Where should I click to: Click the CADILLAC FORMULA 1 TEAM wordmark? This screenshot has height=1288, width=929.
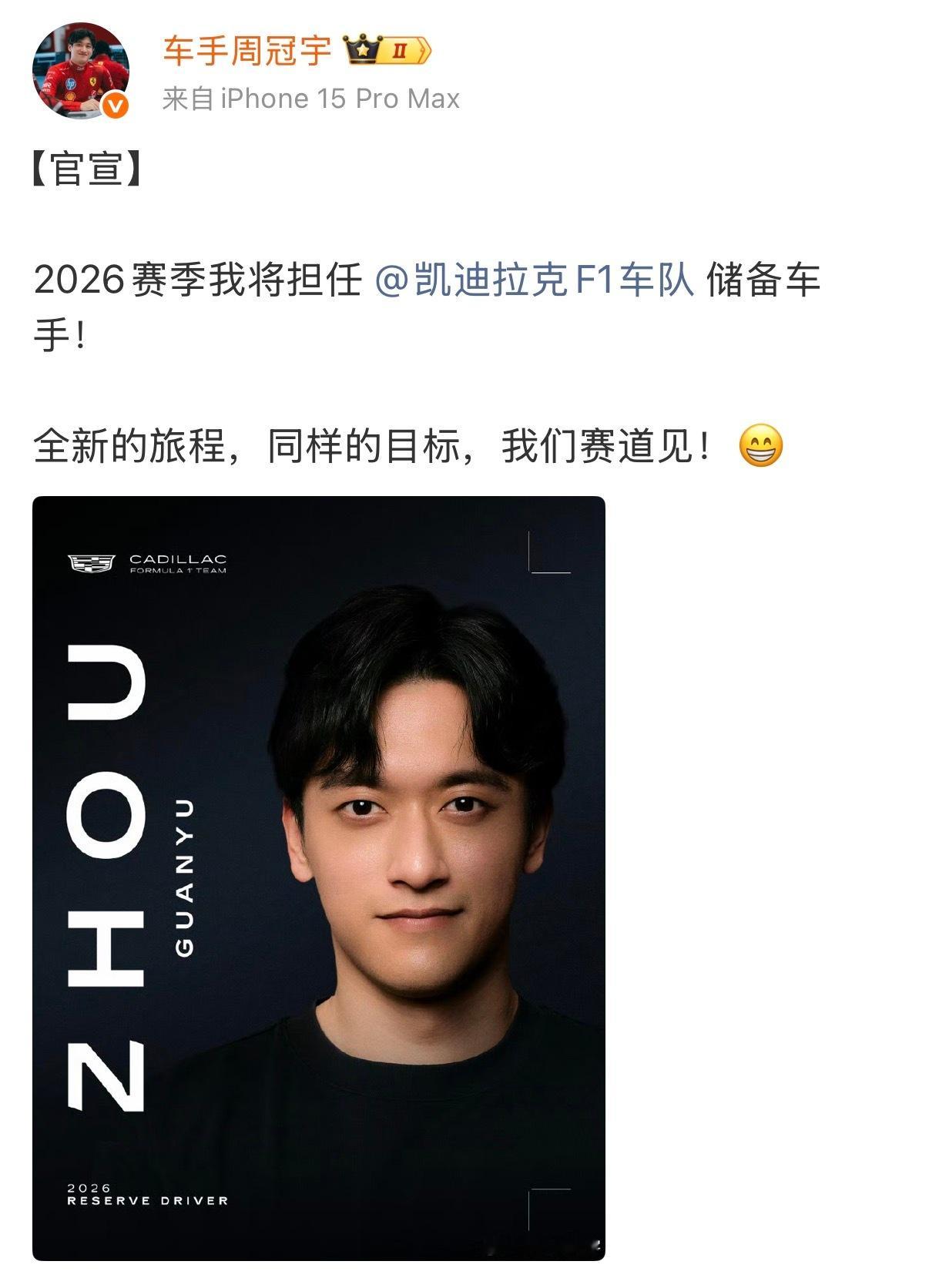pos(178,563)
